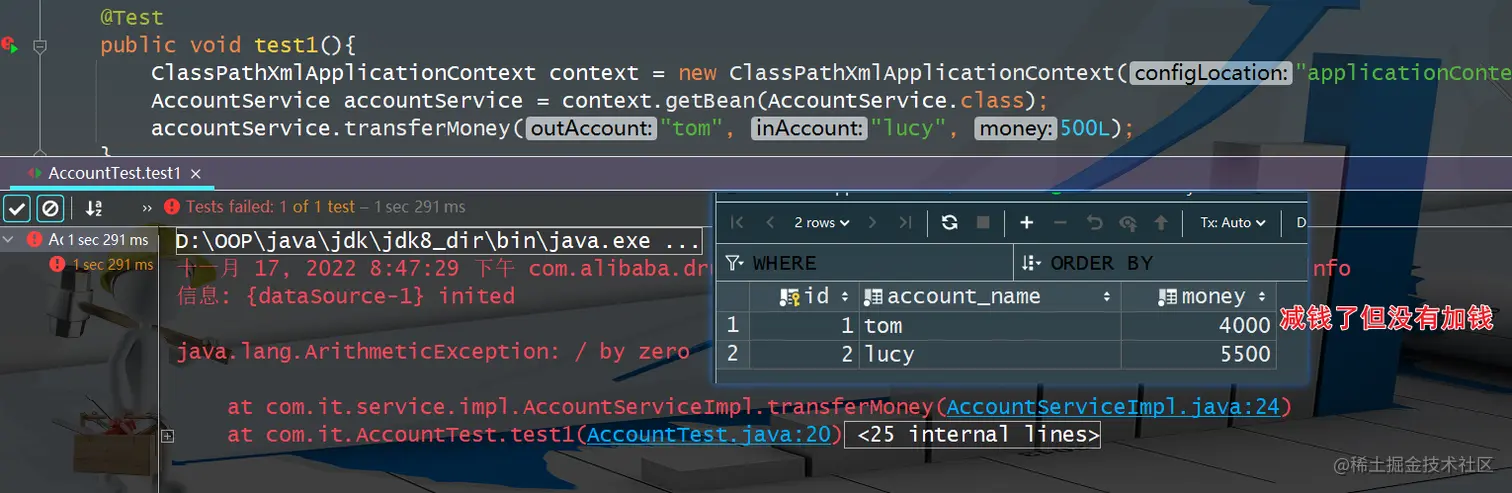
Task: Click the stop query square button
Action: [983, 223]
